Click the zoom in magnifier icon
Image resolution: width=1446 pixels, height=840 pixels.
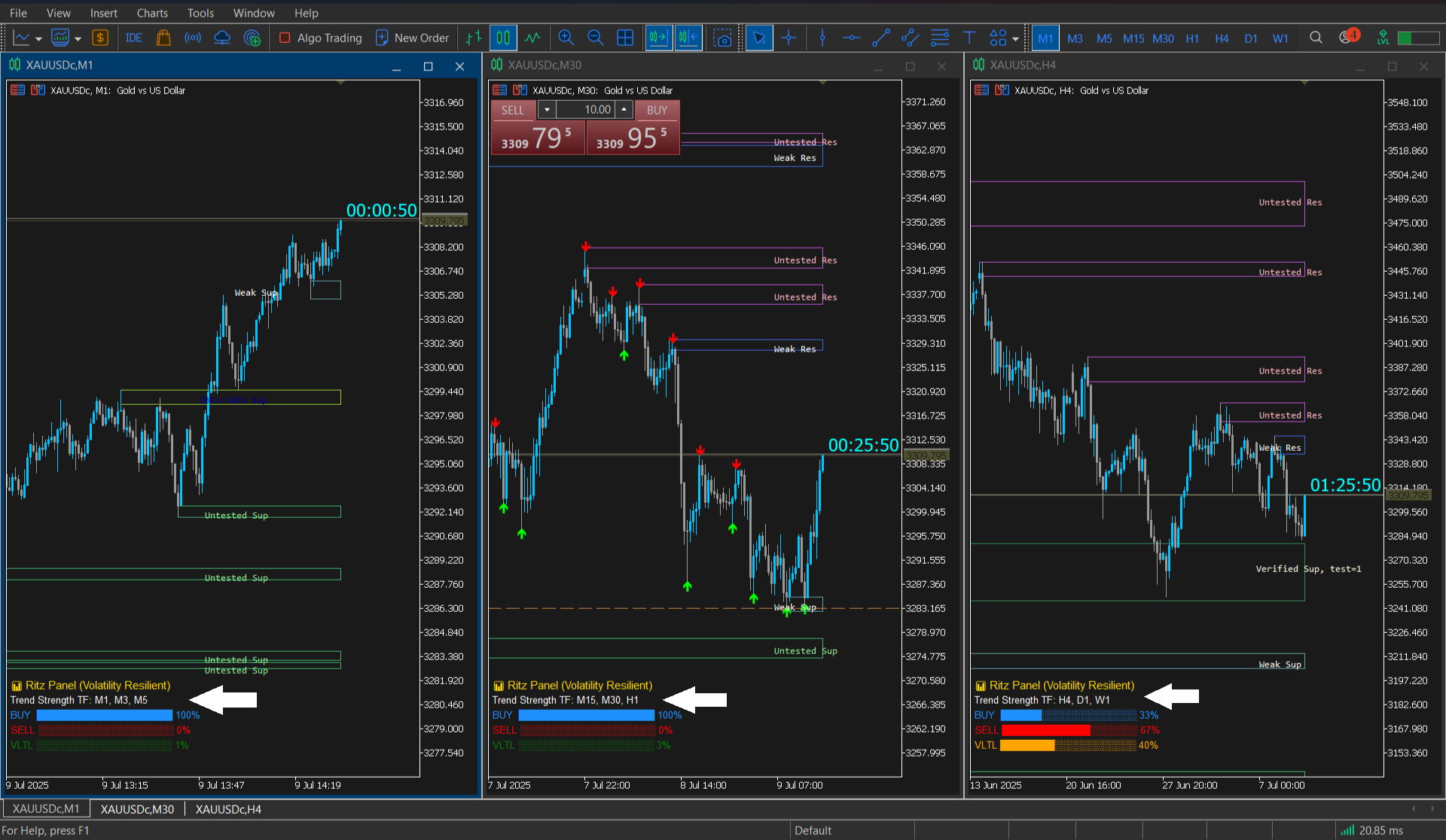click(566, 38)
